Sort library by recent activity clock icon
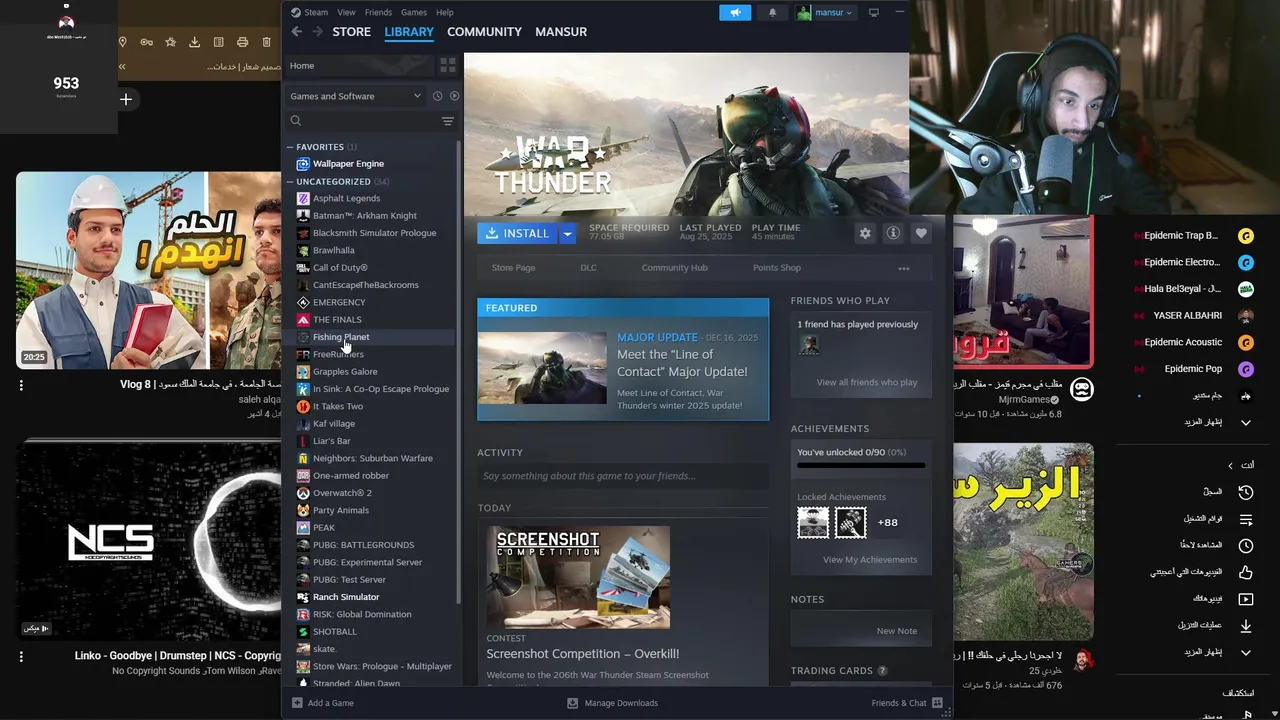Viewport: 1280px width, 720px height. click(x=437, y=96)
